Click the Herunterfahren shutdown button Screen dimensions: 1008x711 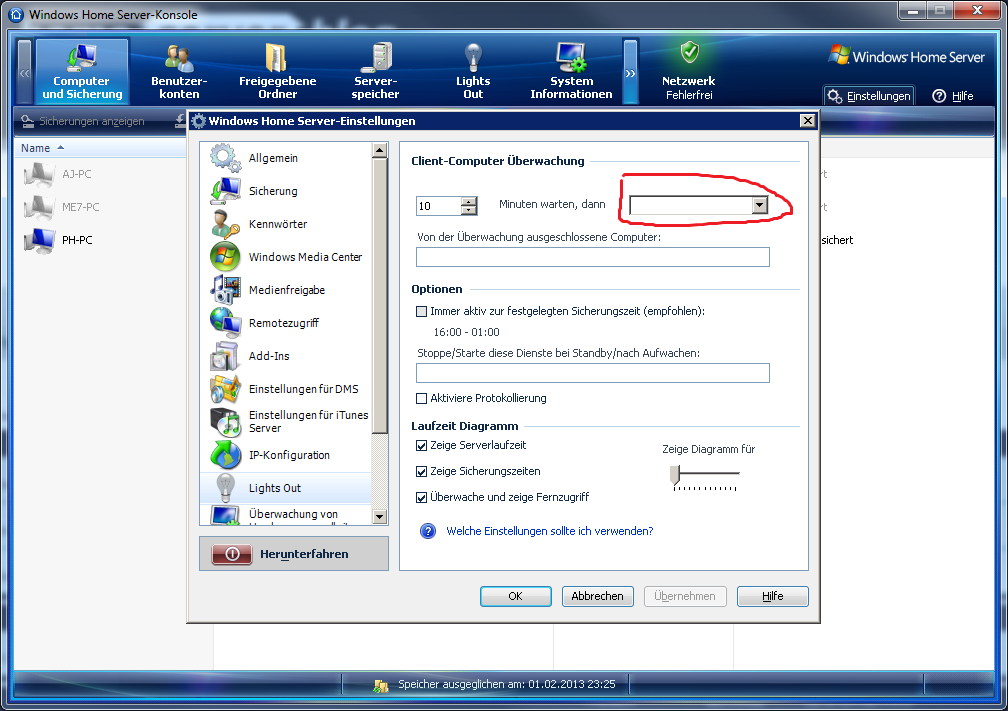pos(294,554)
